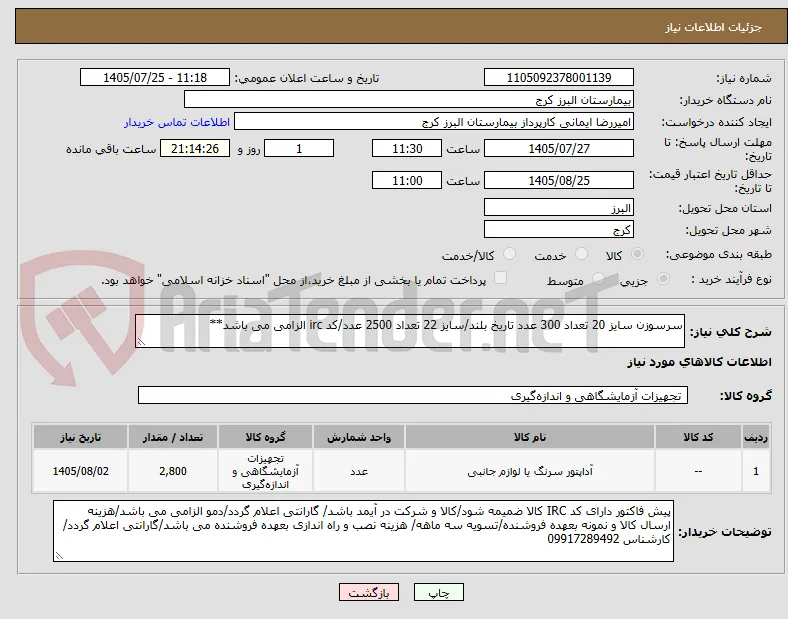Click the row number cell 1
Viewport: 788px width, 619px height.
point(756,471)
